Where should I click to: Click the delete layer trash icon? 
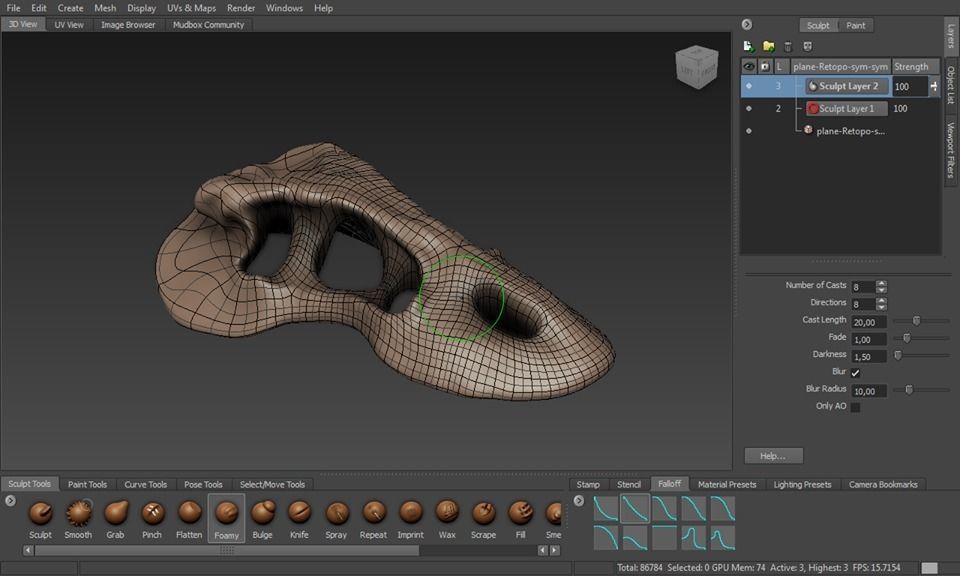(x=788, y=47)
